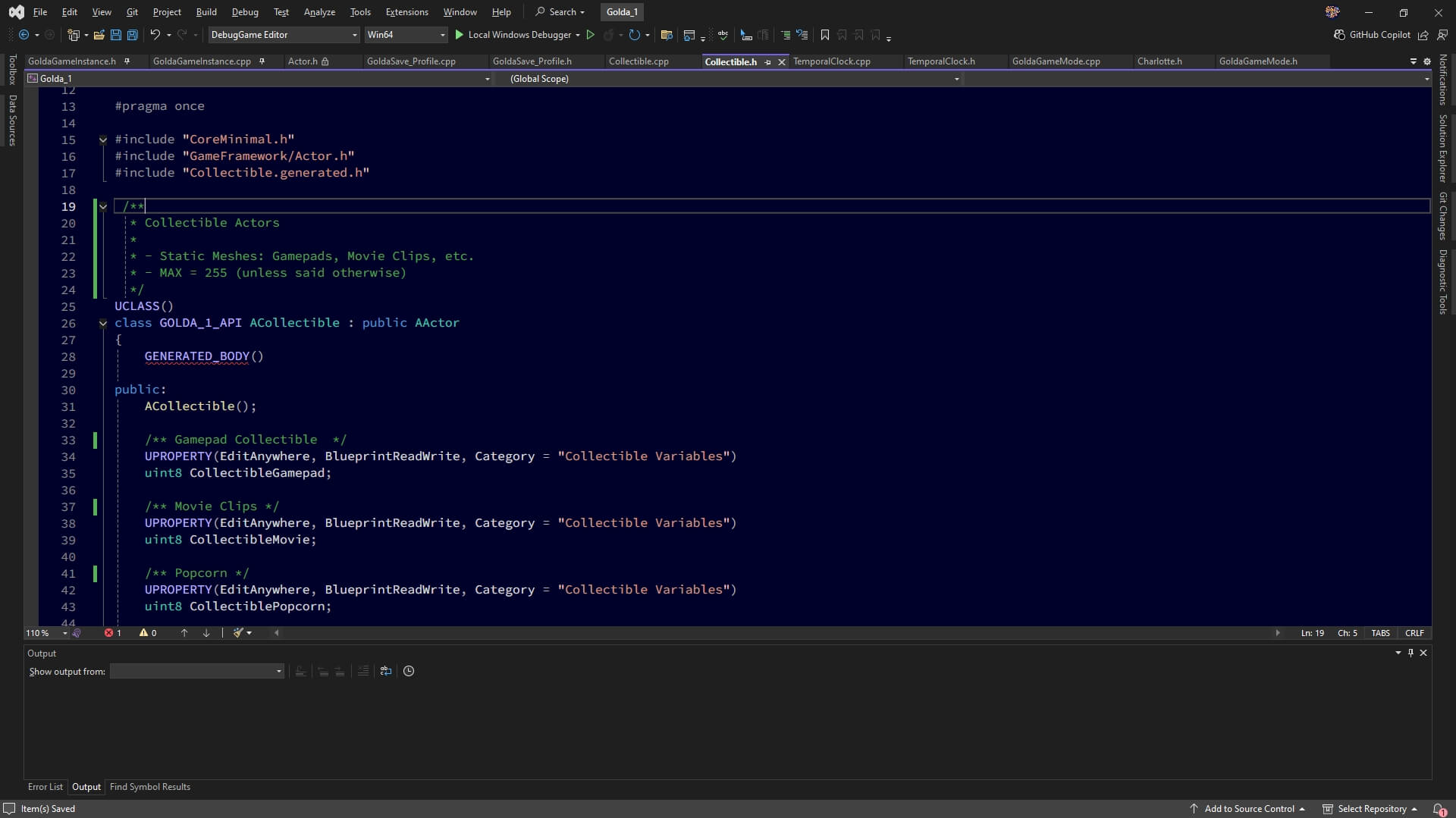Run Code Cleanup with the broom icon
Screen dimensions: 1456x818
(238, 633)
